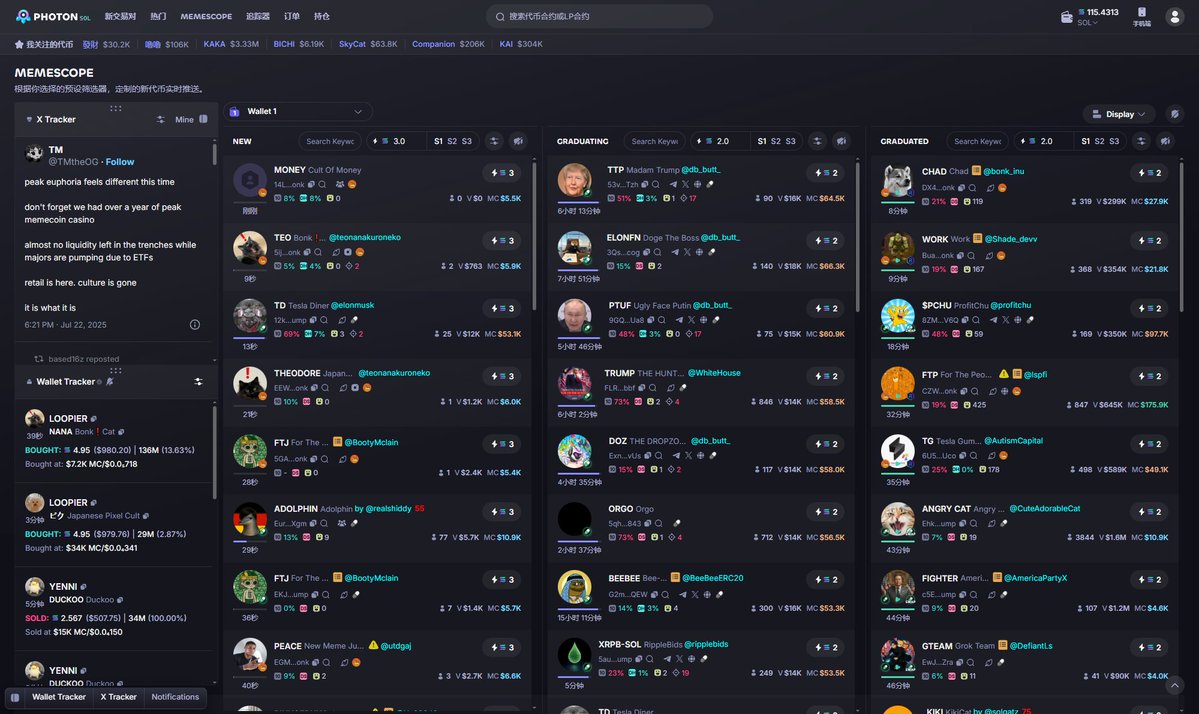Click the watchlist star icon
Viewport: 1199px width, 714px height.
[19, 44]
